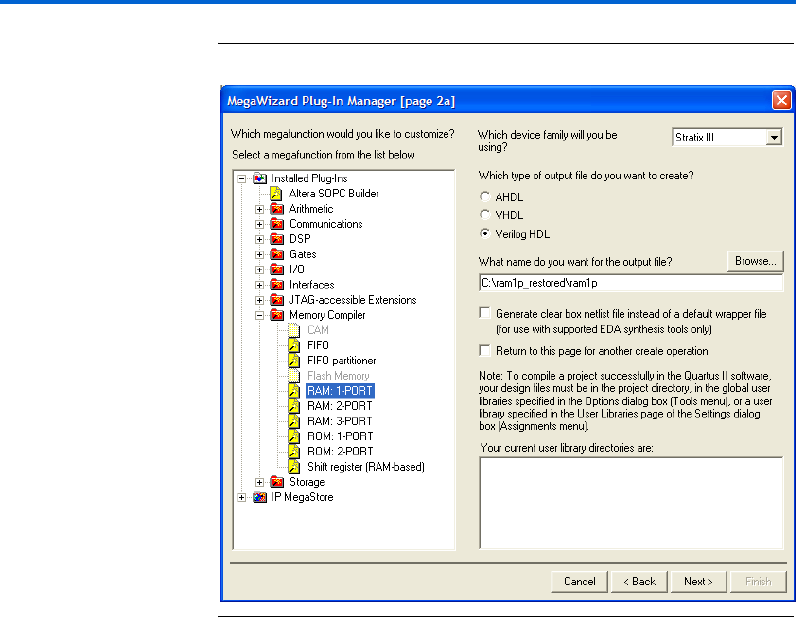Select the AHDL output file type
This screenshot has width=796, height=618.
(x=485, y=197)
